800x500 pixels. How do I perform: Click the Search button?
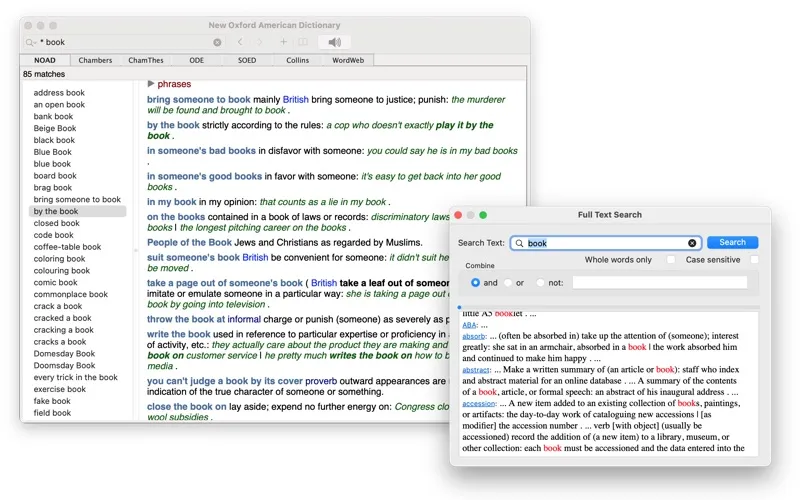[x=732, y=242]
